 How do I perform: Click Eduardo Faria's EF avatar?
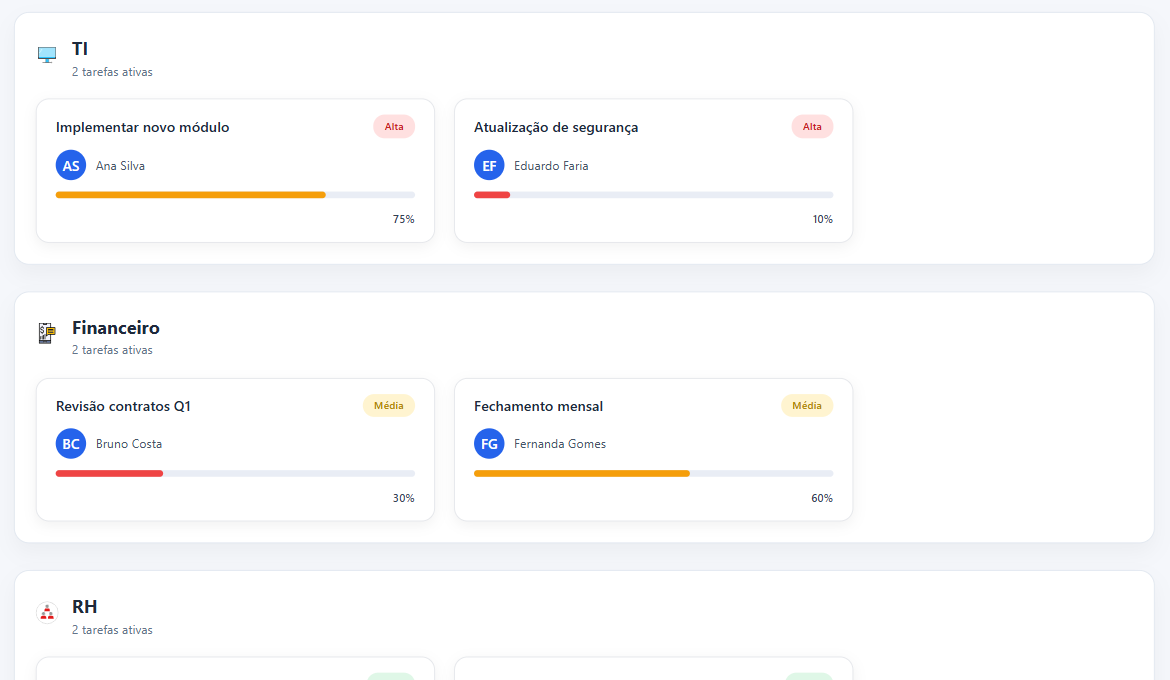click(x=489, y=165)
